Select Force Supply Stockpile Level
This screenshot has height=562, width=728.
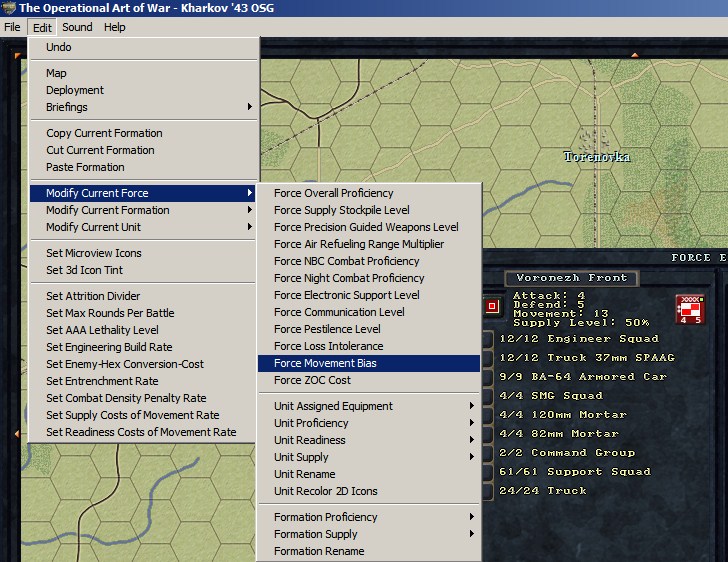pyautogui.click(x=369, y=210)
